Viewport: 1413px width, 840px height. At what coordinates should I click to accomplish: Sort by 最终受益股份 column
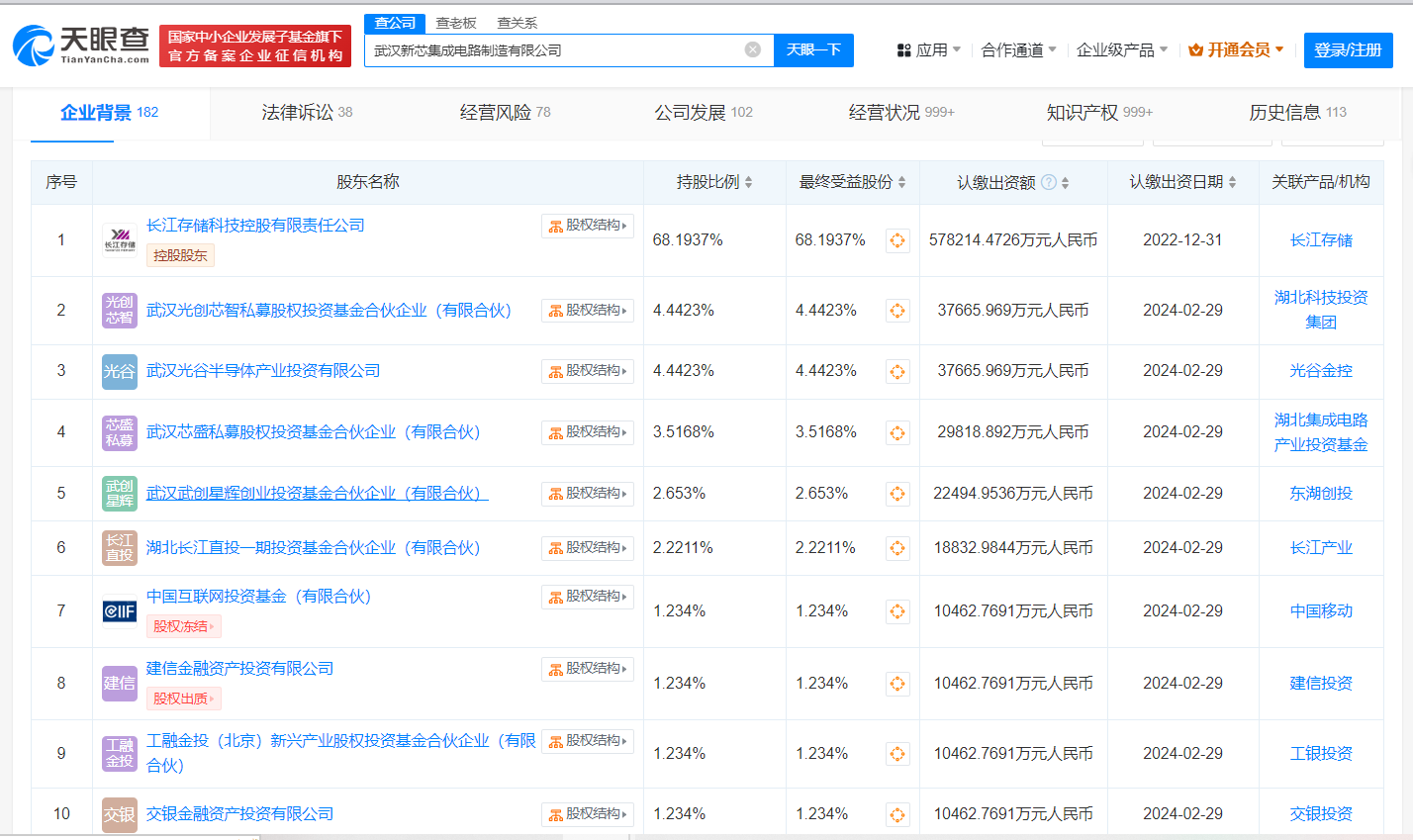[x=901, y=182]
